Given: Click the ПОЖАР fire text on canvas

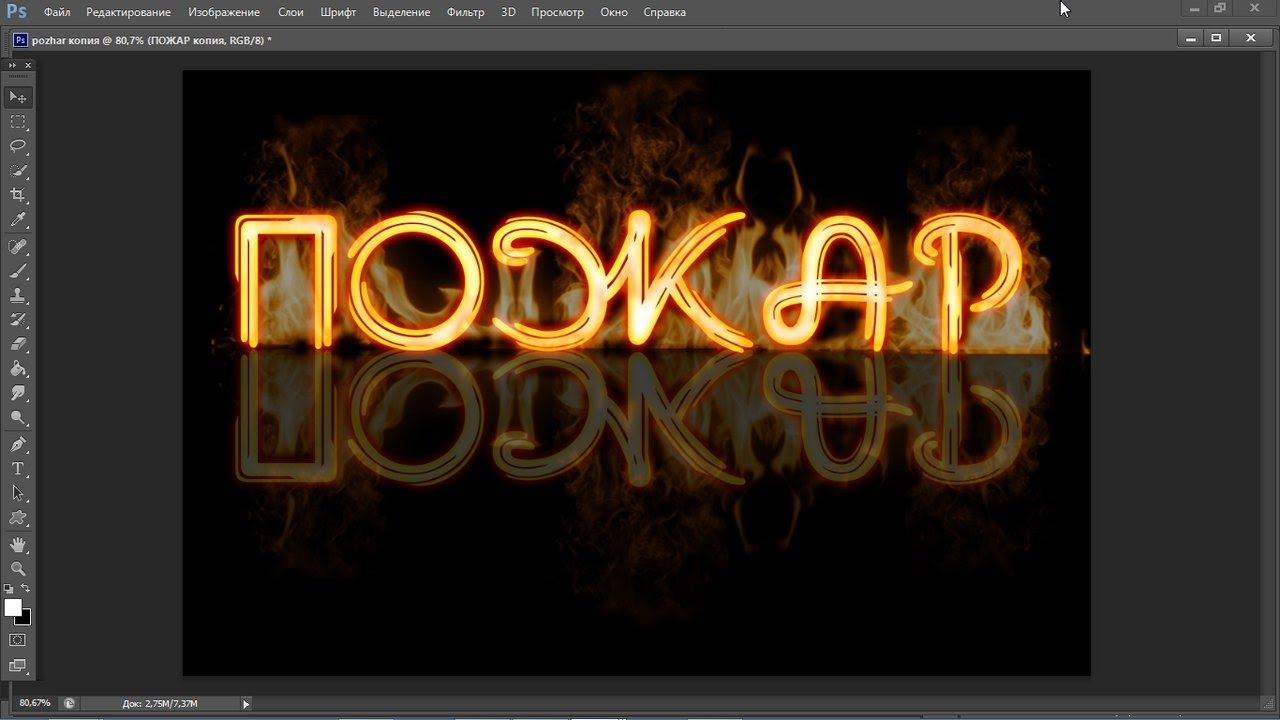Looking at the screenshot, I should (631, 283).
